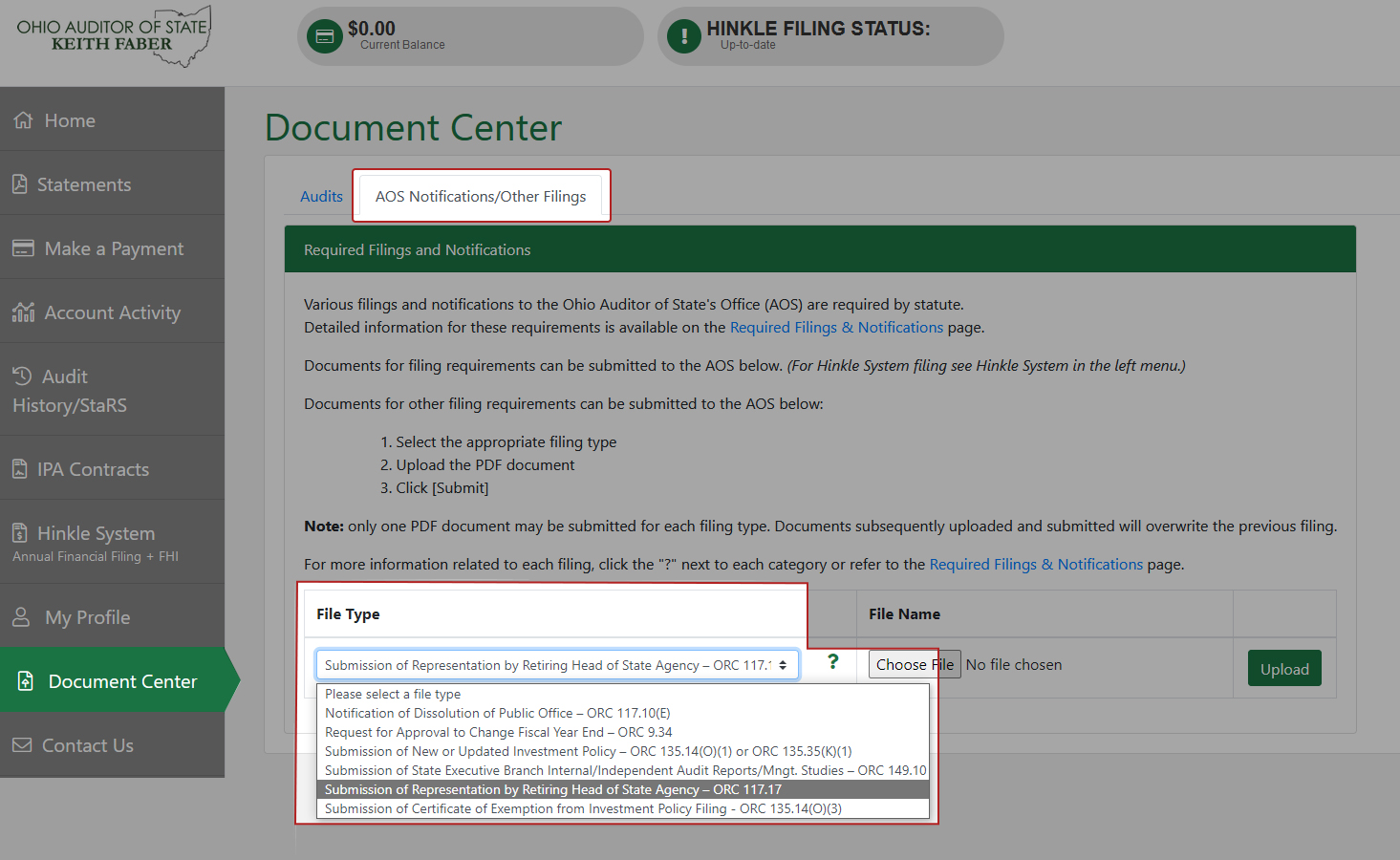This screenshot has width=1400, height=860.
Task: Open Make a Payment
Action: point(114,247)
